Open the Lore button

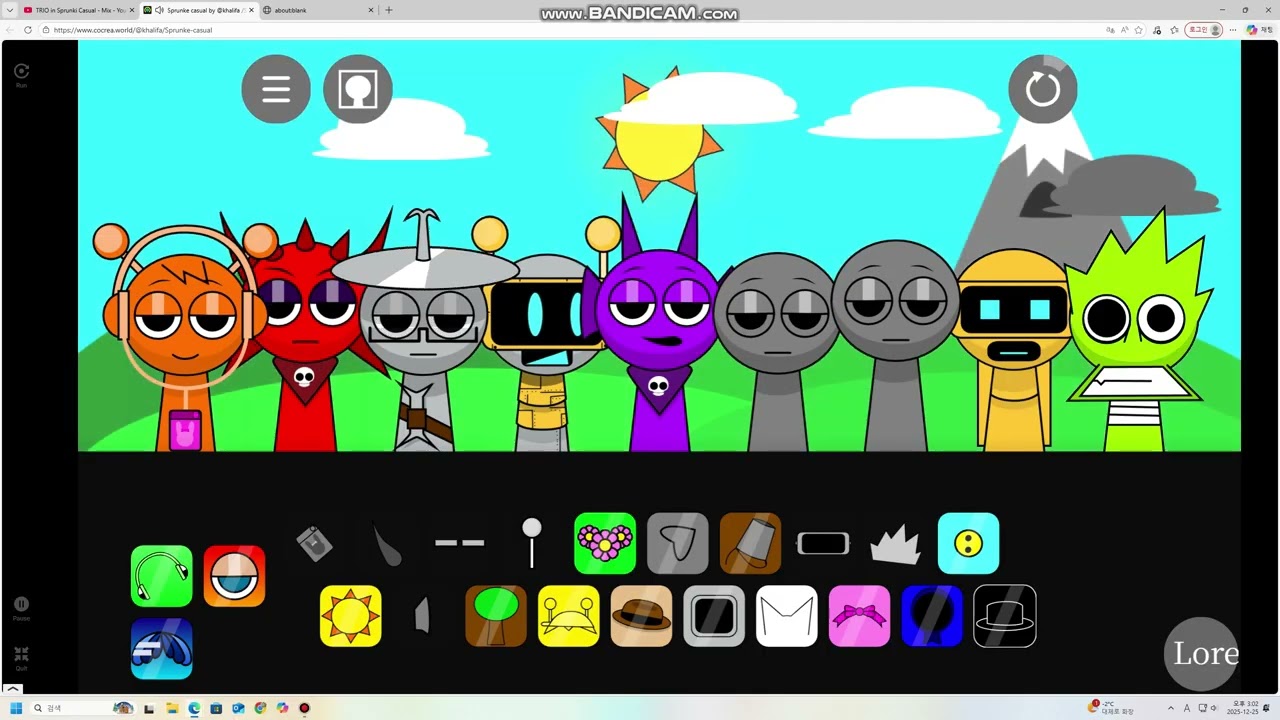1202,654
